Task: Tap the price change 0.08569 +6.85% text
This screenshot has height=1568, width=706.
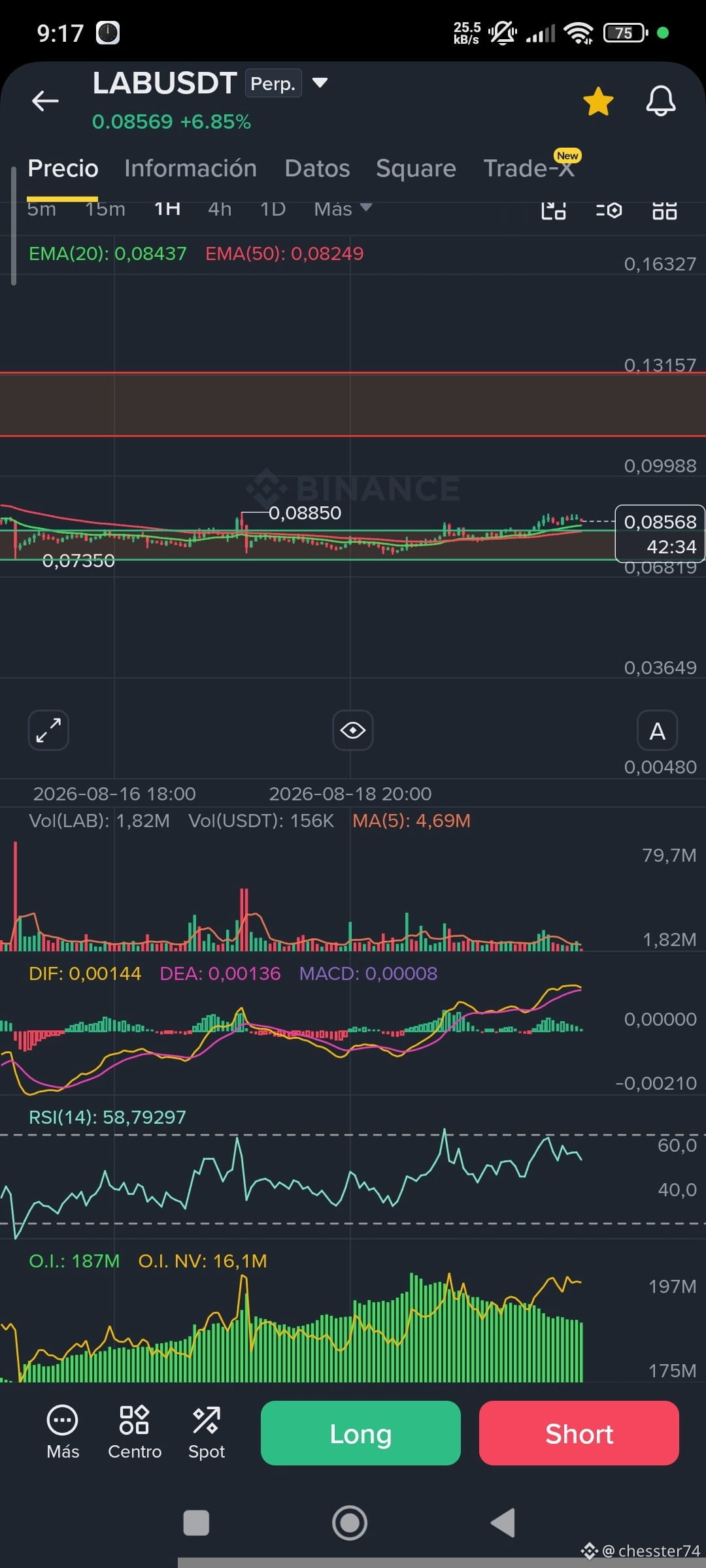Action: (x=171, y=122)
